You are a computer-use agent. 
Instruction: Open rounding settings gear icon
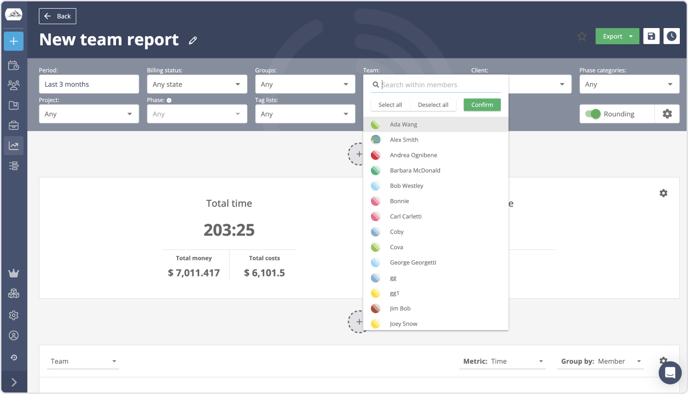pyautogui.click(x=667, y=114)
